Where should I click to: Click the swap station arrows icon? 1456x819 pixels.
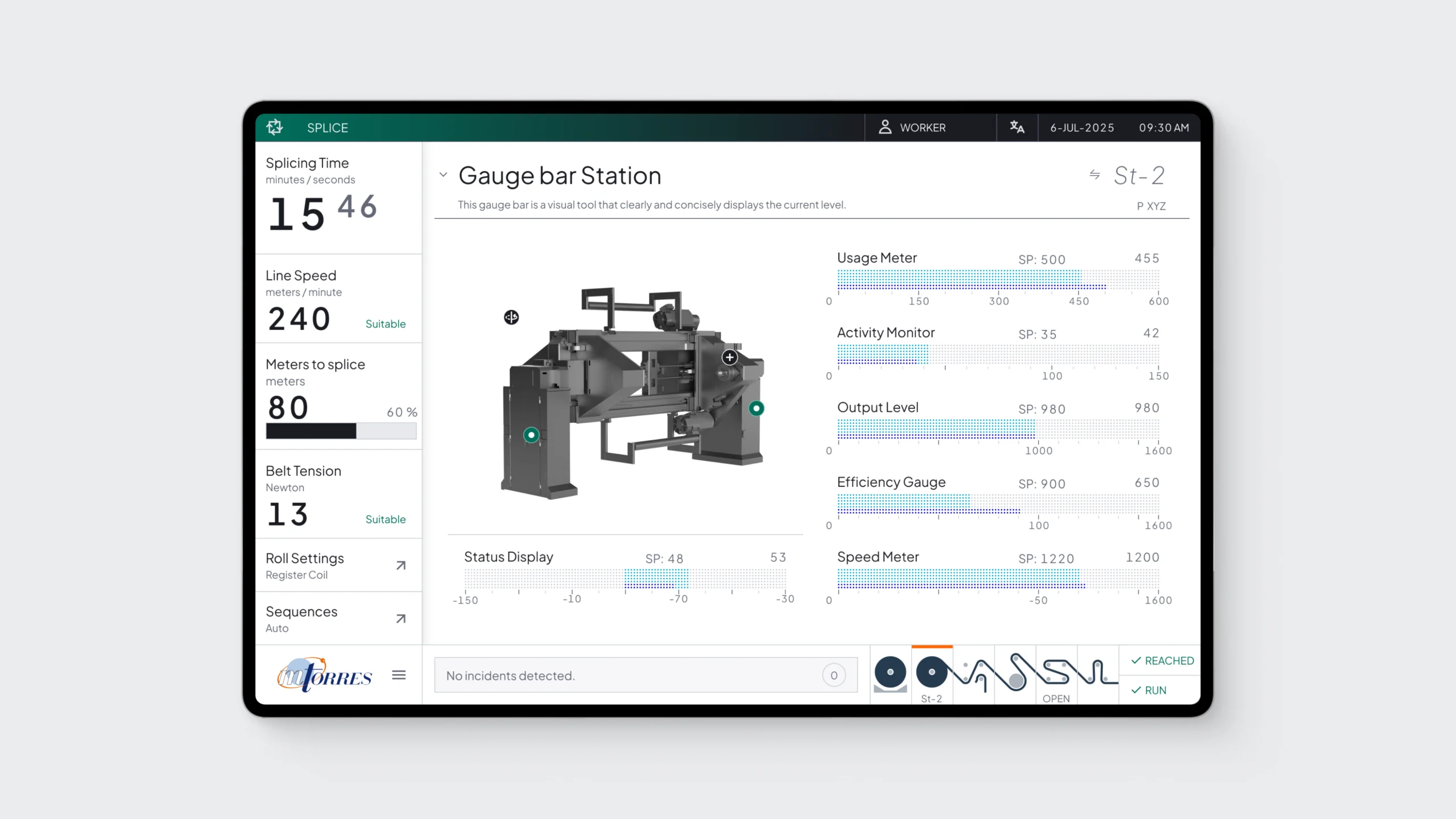[x=1094, y=175]
